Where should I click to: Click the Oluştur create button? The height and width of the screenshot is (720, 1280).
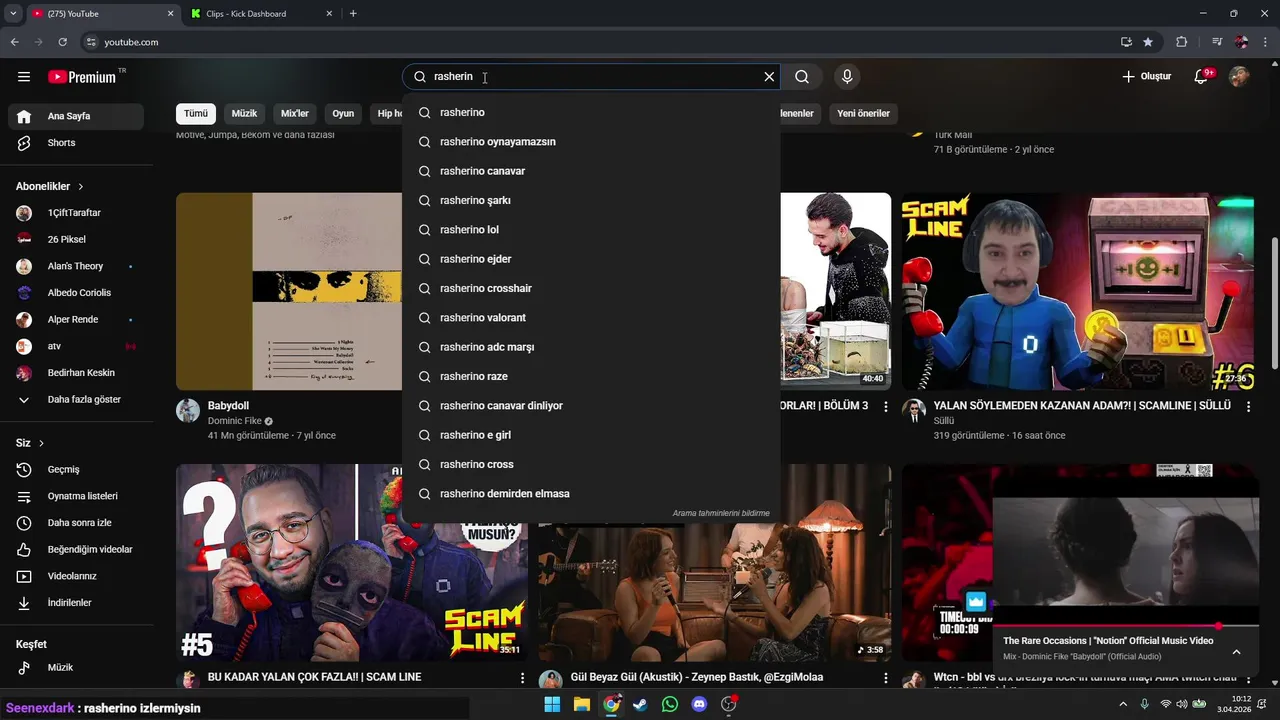(1146, 77)
